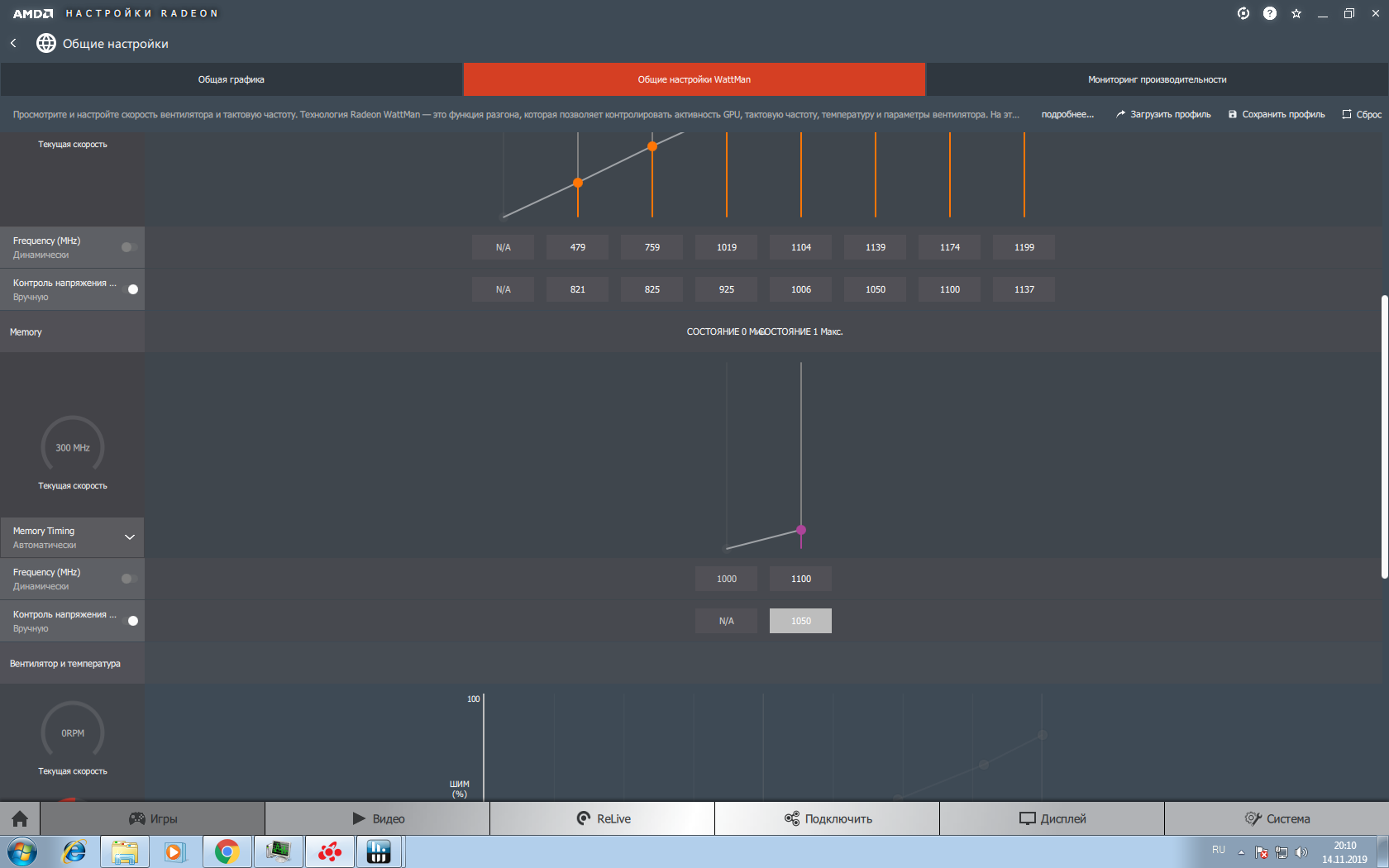Click the vertical scrollbar on right edge
Viewport: 1389px width, 868px height.
[1384, 436]
